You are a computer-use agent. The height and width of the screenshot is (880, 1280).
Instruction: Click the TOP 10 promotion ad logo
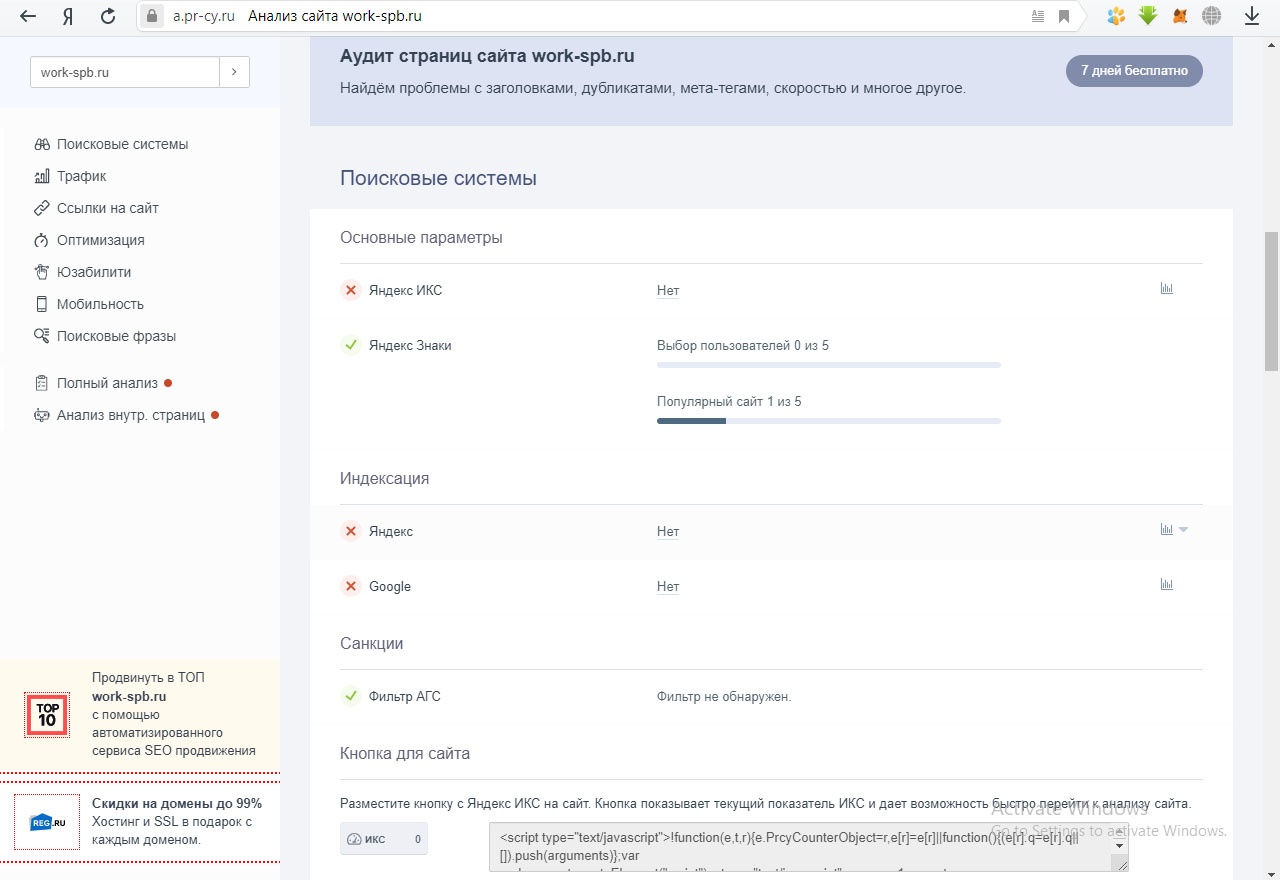(47, 715)
